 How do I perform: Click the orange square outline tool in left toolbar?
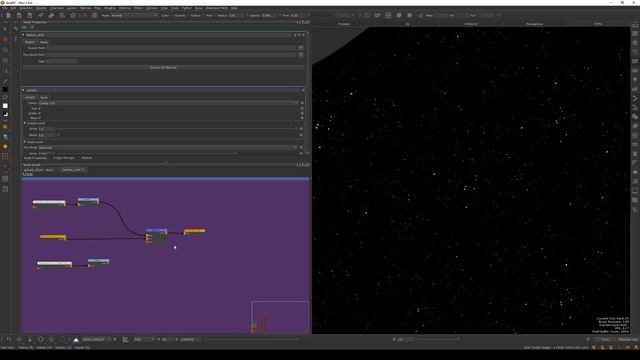[5, 156]
